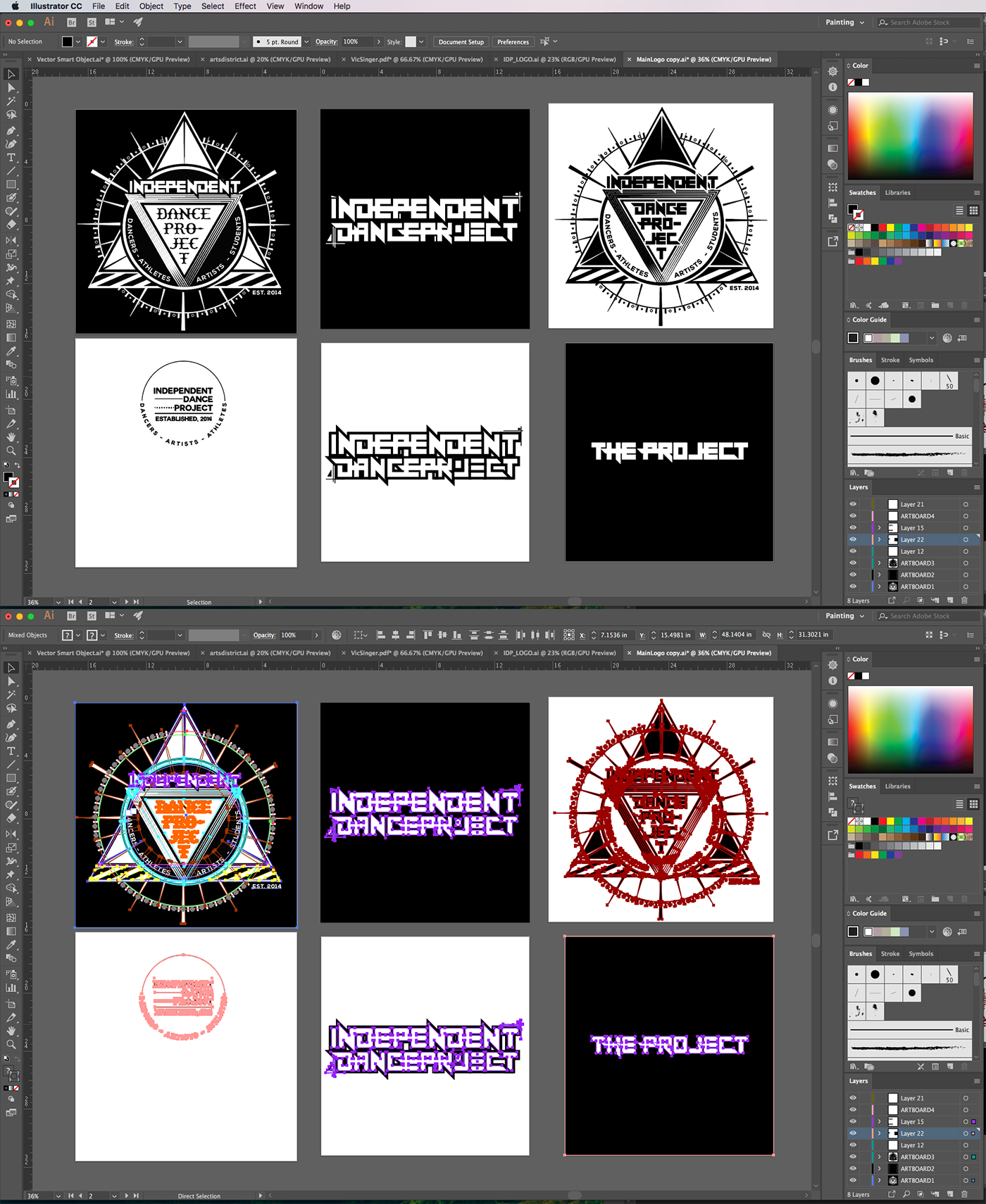Switch to VicSinger.pdf tab in the top window
Screen dimensions: 986x1204
(416, 60)
